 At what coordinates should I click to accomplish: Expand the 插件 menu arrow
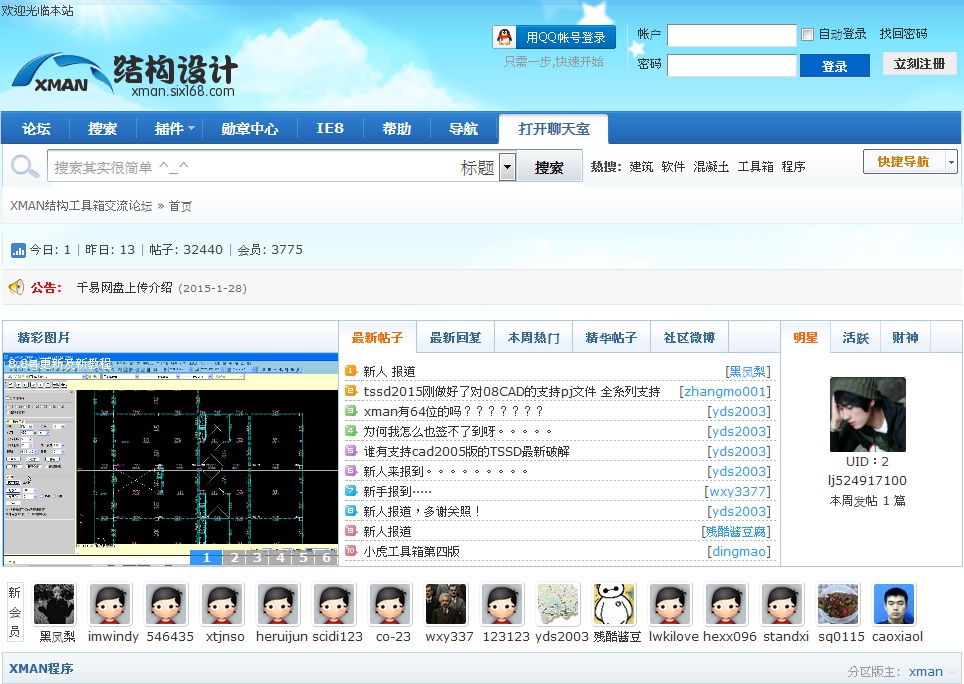(x=191, y=128)
